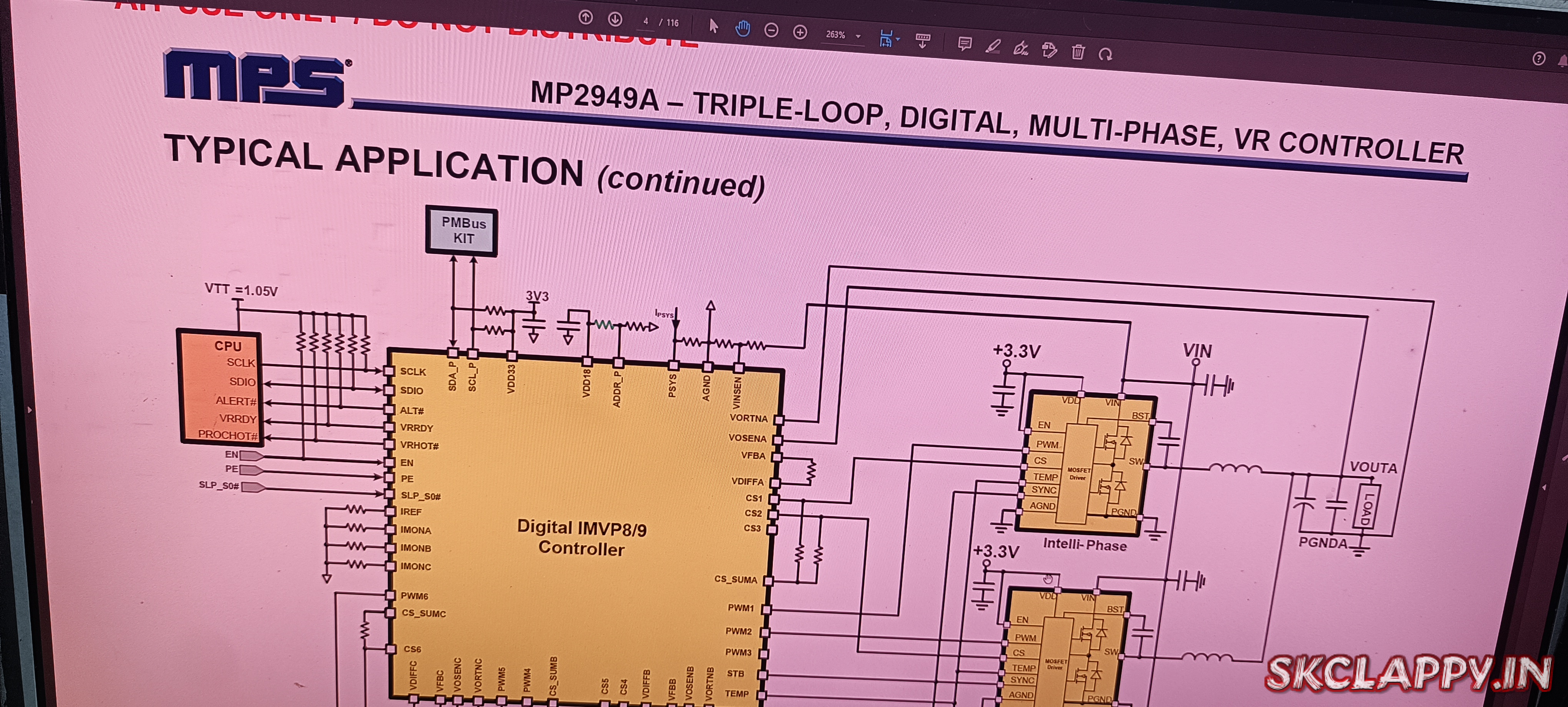Image resolution: width=1568 pixels, height=707 pixels.
Task: Rotate the page with circular arrow
Action: pyautogui.click(x=1105, y=54)
